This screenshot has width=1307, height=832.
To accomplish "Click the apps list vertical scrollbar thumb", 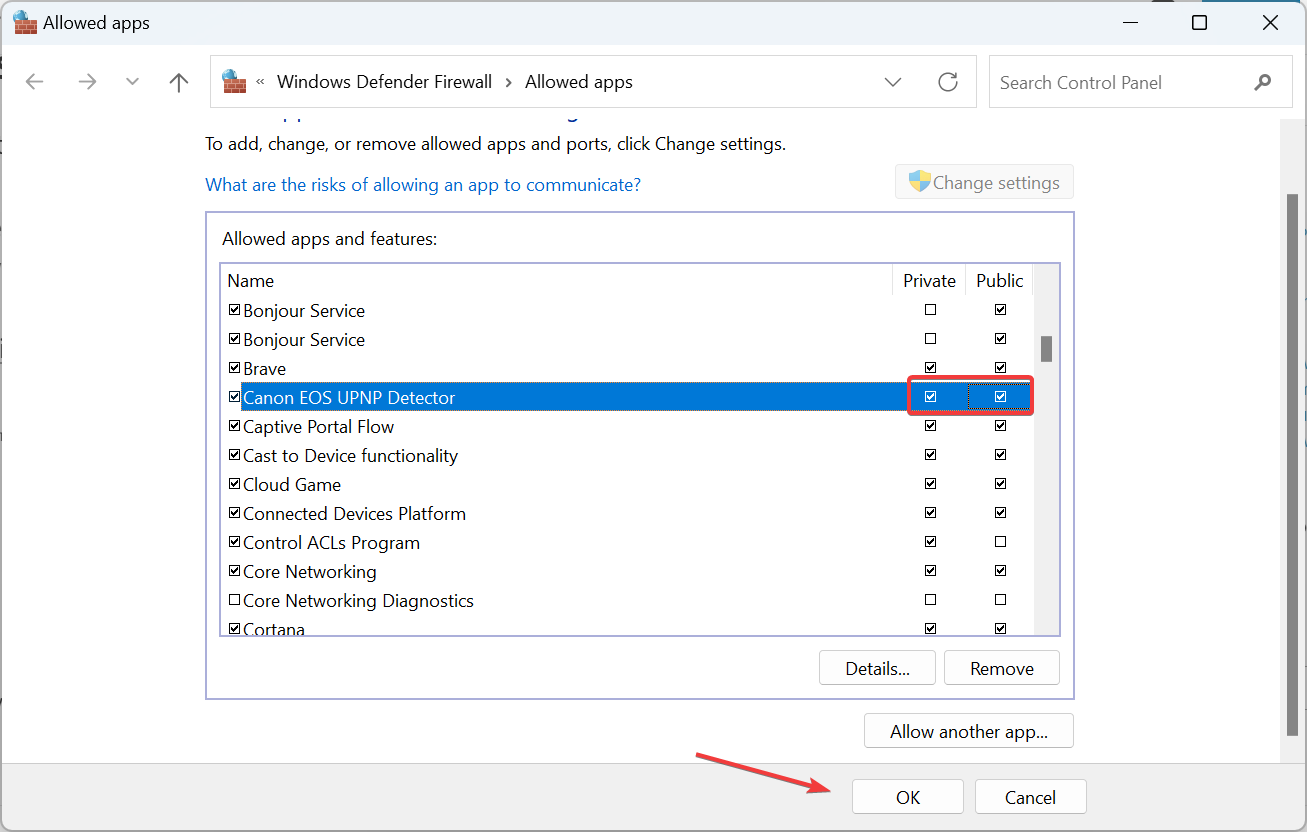I will [x=1046, y=348].
